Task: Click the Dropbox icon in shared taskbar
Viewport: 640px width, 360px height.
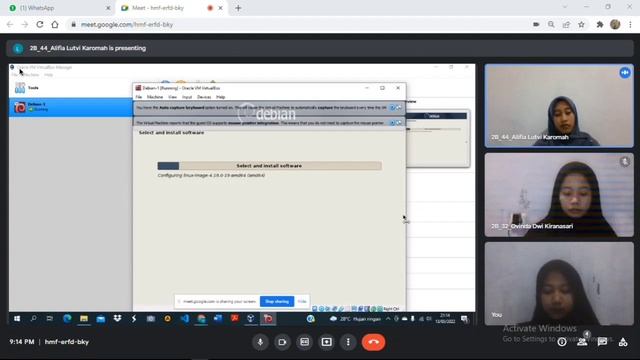Action: (118, 319)
